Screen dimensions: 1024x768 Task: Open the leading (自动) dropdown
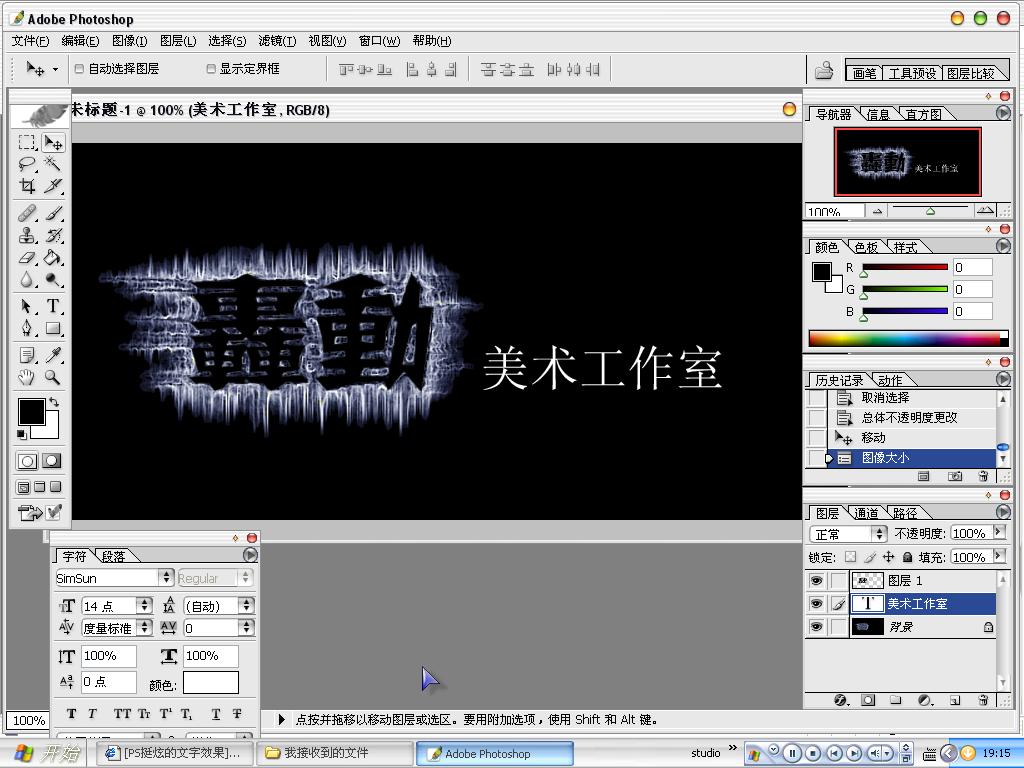pos(246,606)
